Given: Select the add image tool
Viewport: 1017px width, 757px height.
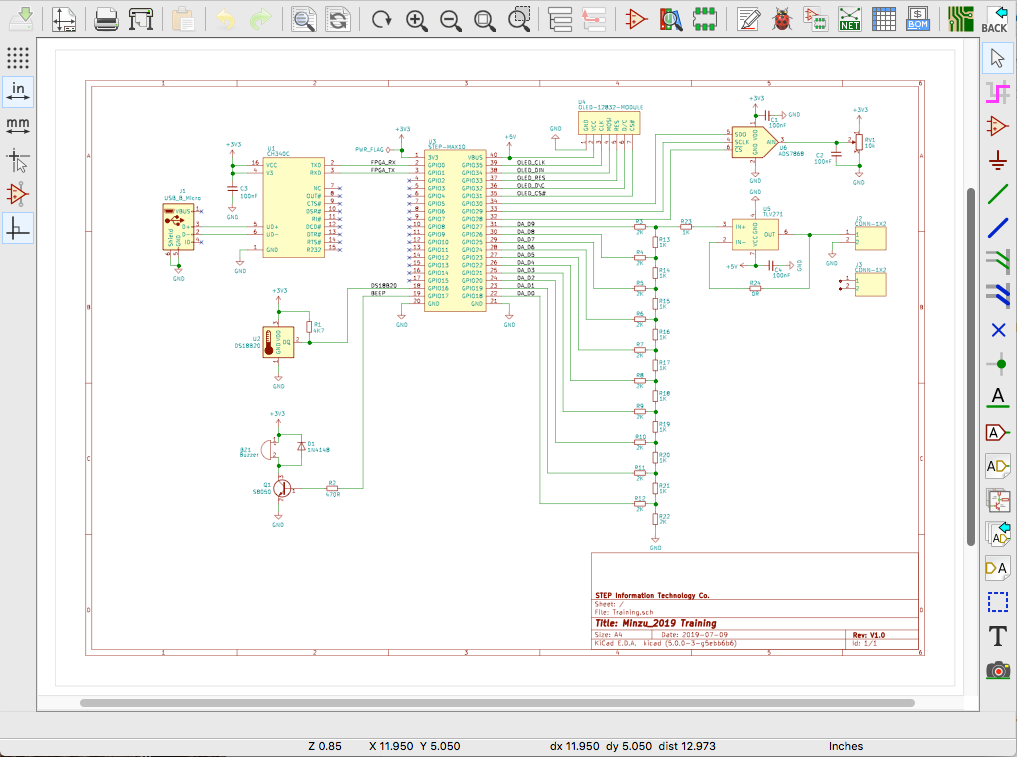Looking at the screenshot, I should coord(998,670).
